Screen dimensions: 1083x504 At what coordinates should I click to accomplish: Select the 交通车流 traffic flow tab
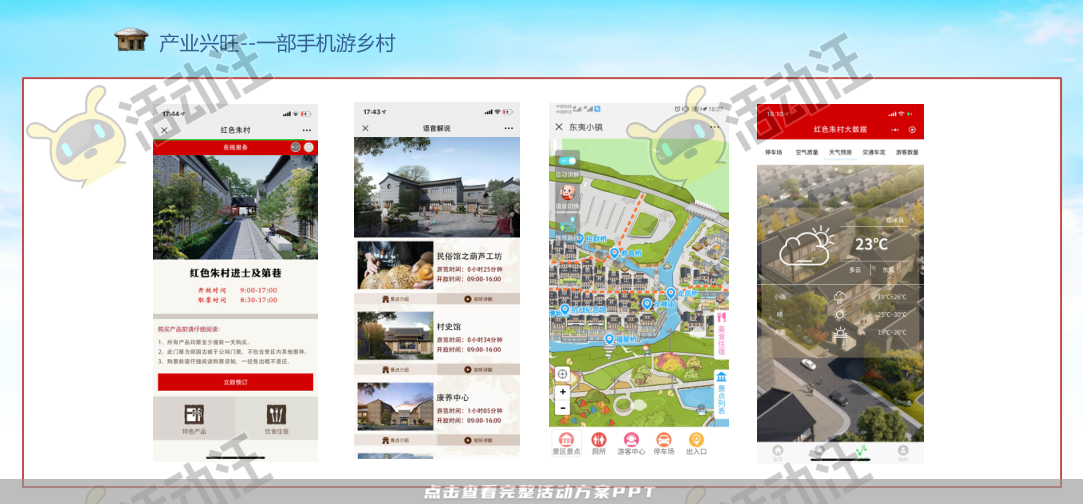[873, 153]
